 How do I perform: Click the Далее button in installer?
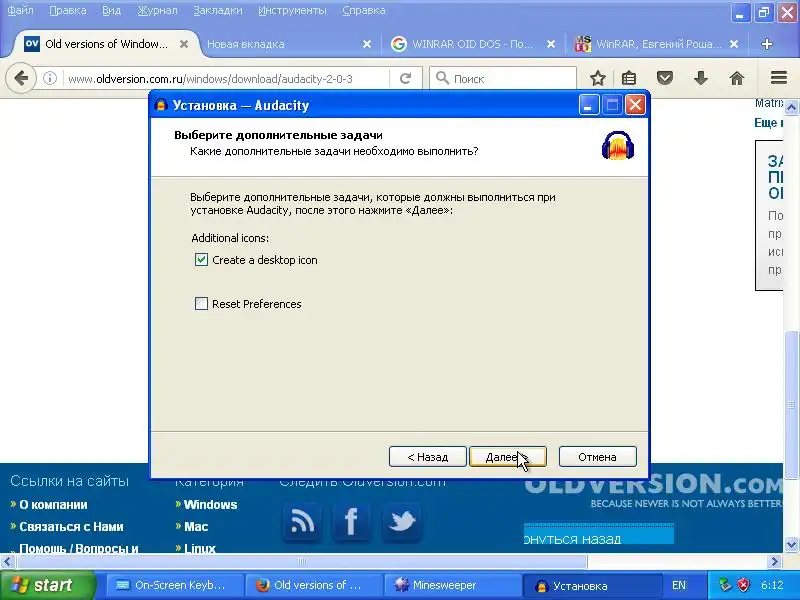pos(508,457)
